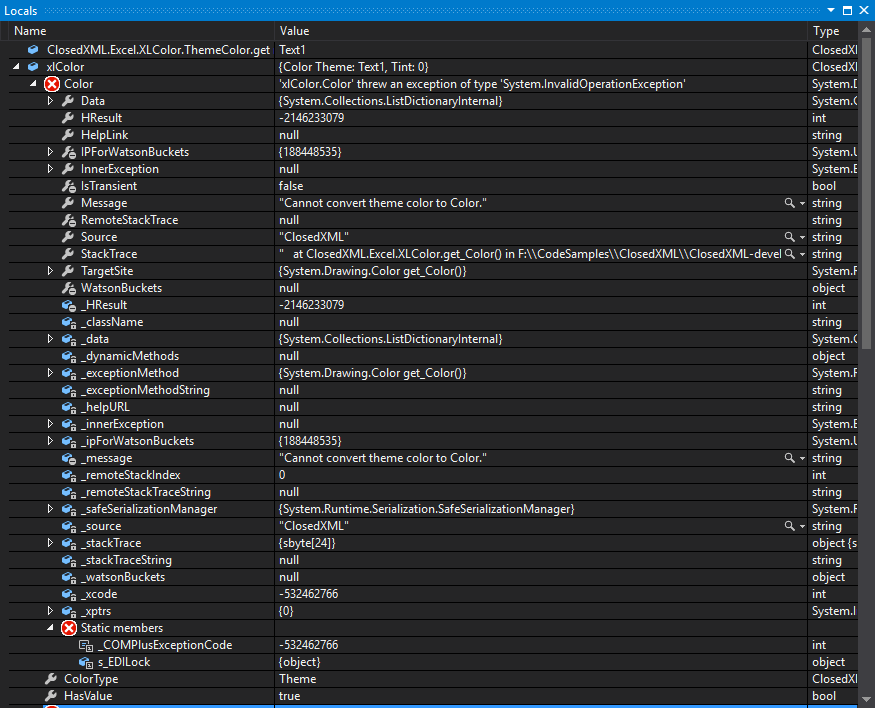The width and height of the screenshot is (875, 708).
Task: Expand the Data node
Action: pyautogui.click(x=48, y=100)
